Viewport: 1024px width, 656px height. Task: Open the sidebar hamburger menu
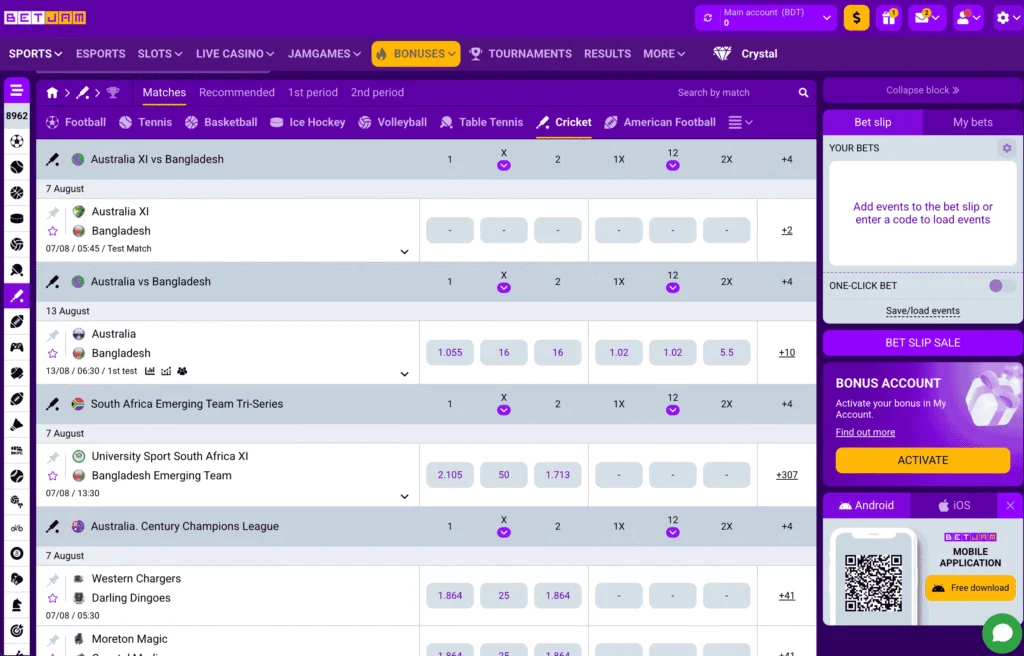(x=16, y=90)
